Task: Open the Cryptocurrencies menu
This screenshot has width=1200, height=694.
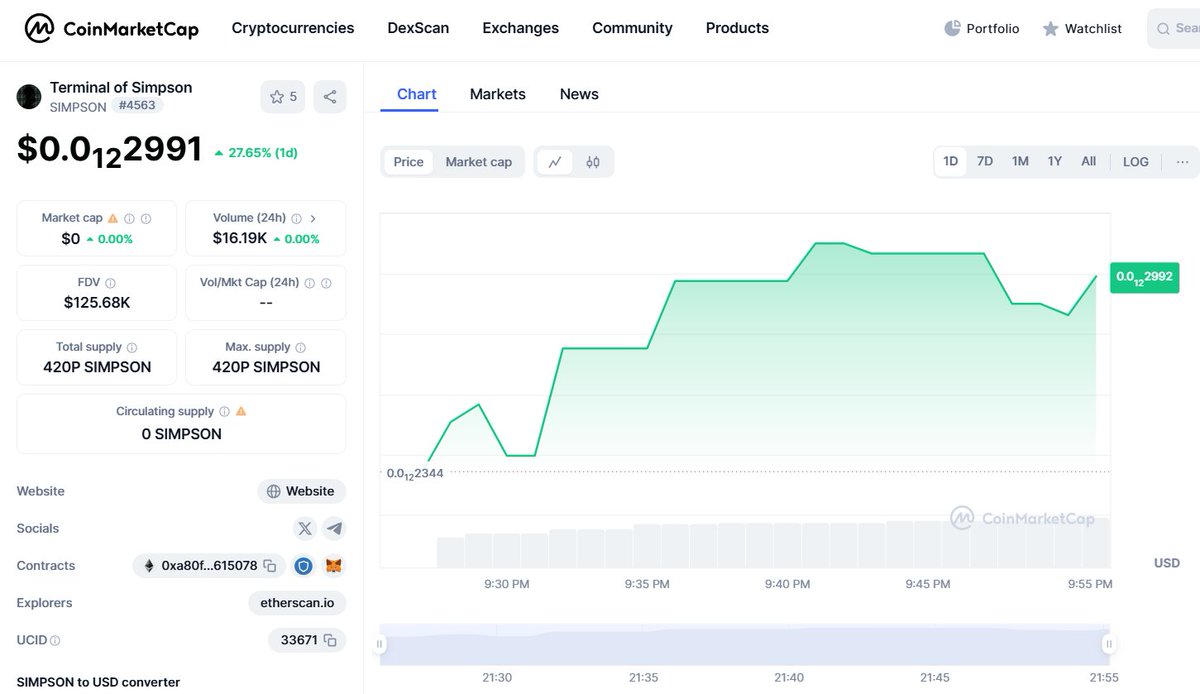Action: [x=293, y=28]
